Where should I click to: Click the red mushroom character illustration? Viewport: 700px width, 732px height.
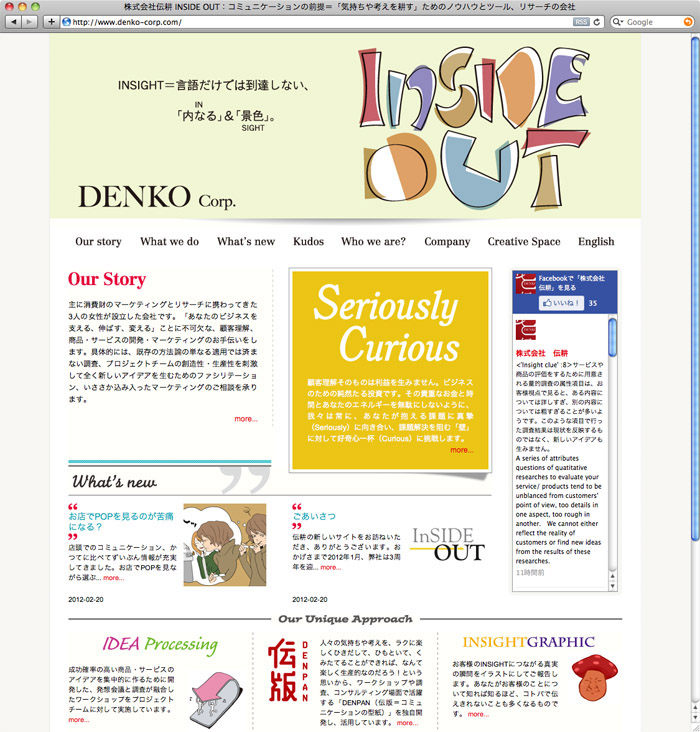594,678
